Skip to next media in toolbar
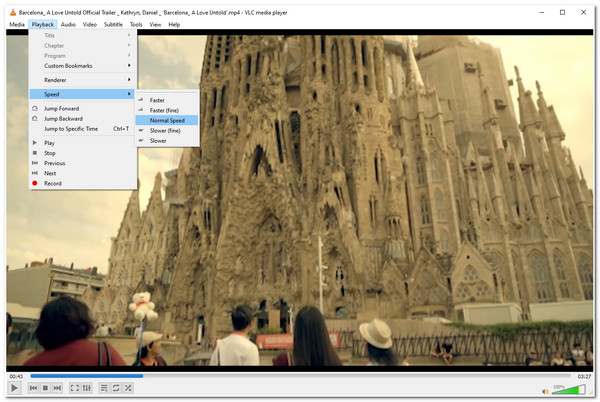This screenshot has width=600, height=402. point(57,388)
